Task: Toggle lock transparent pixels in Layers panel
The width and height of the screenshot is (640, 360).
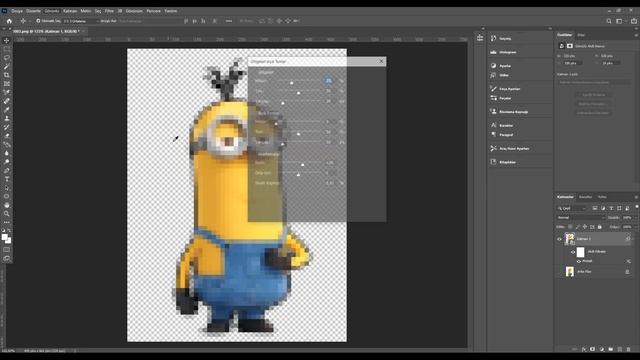Action: click(x=570, y=227)
